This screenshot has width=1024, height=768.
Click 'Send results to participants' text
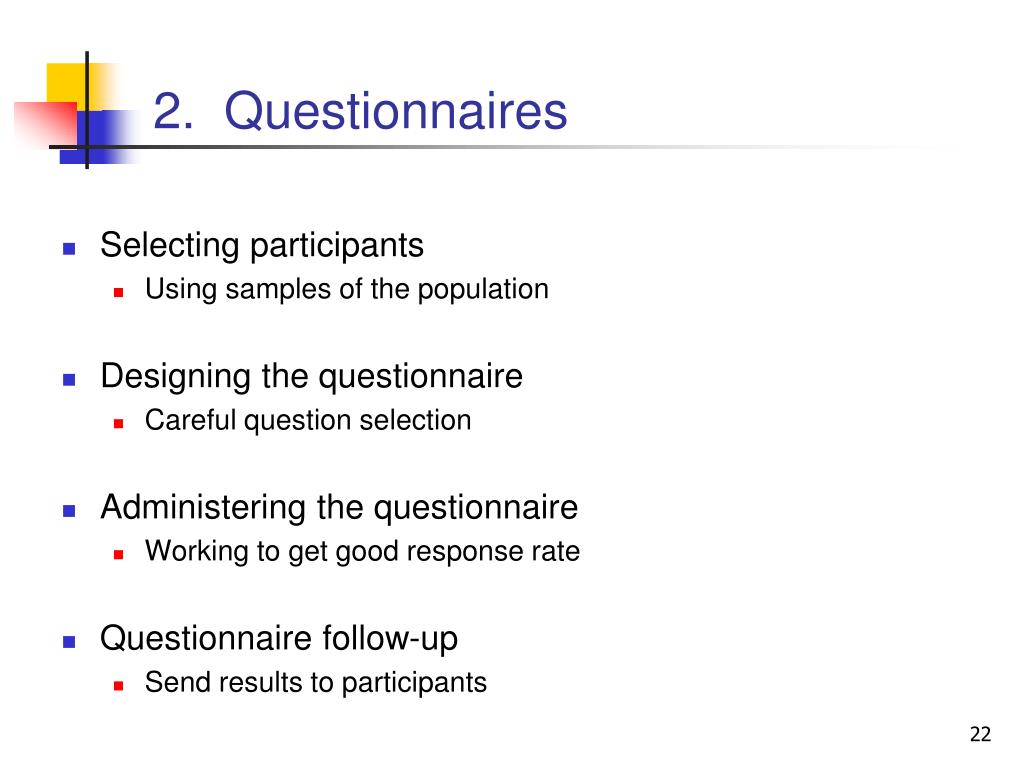tap(316, 683)
